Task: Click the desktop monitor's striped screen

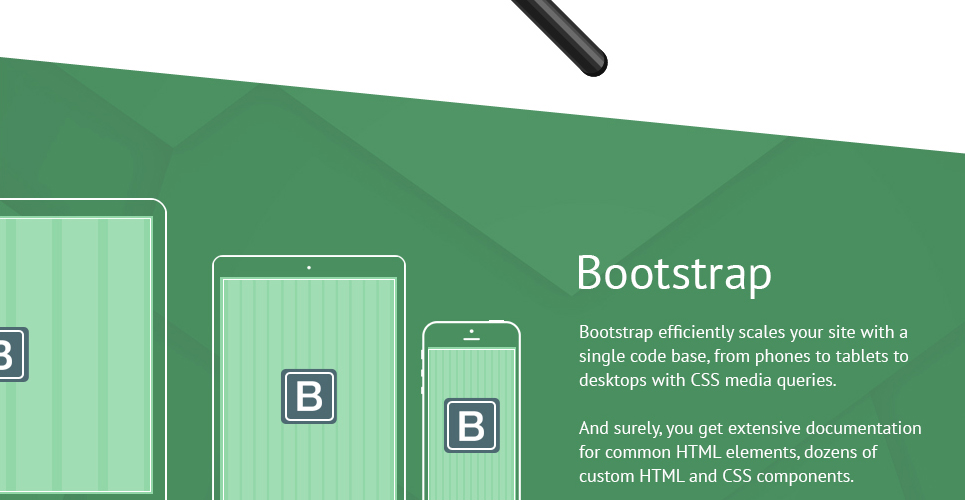Action: [x=76, y=355]
